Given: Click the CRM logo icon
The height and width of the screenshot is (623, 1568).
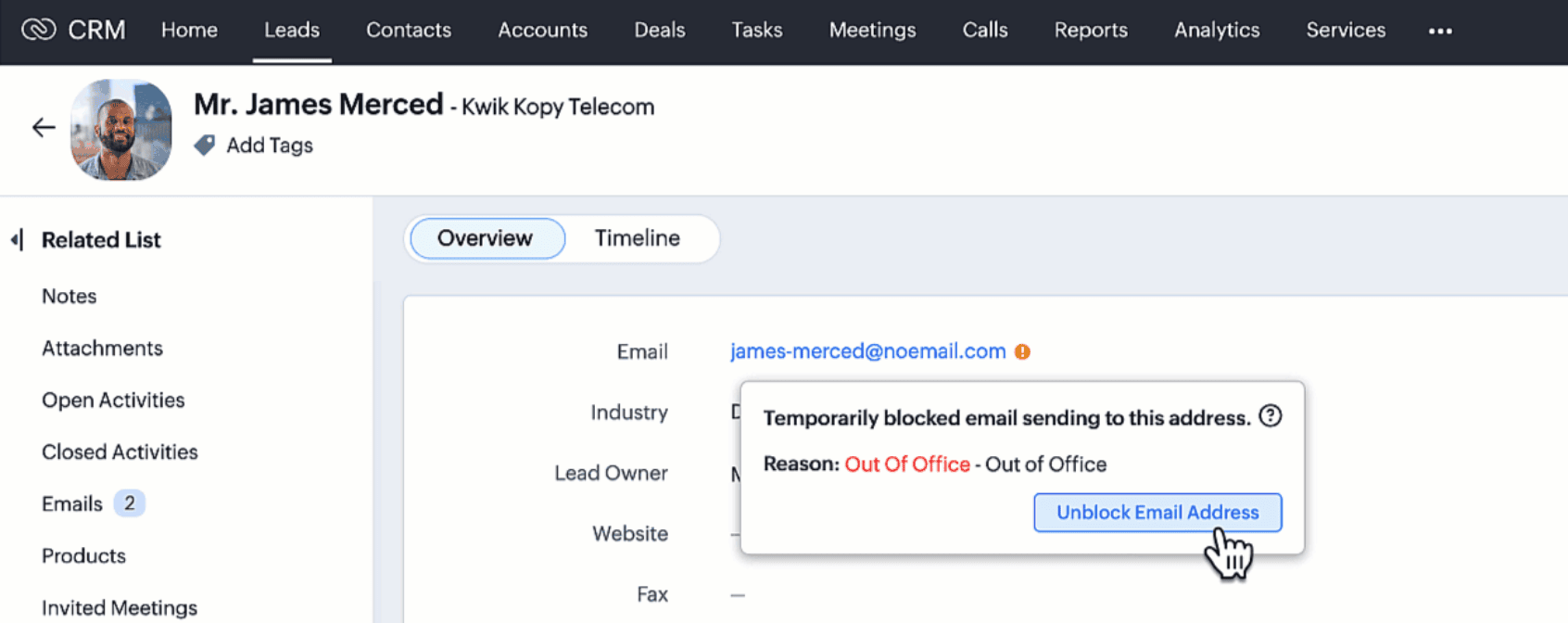Looking at the screenshot, I should coord(39,30).
